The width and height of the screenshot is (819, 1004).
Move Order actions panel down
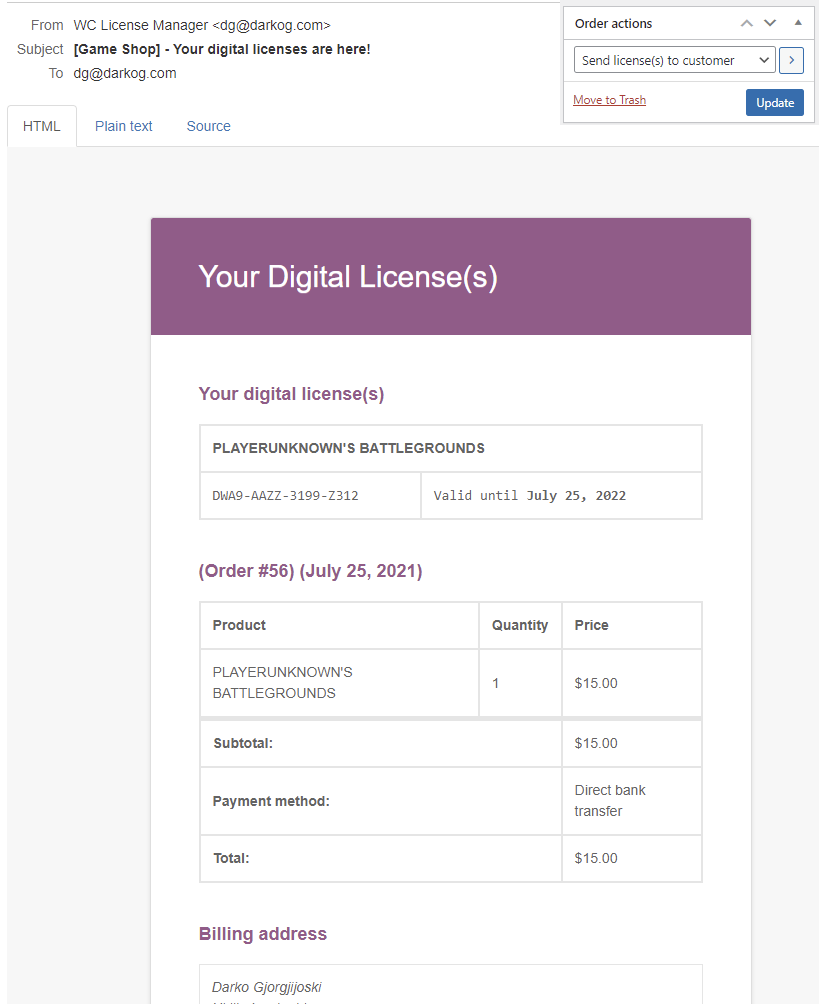click(770, 23)
